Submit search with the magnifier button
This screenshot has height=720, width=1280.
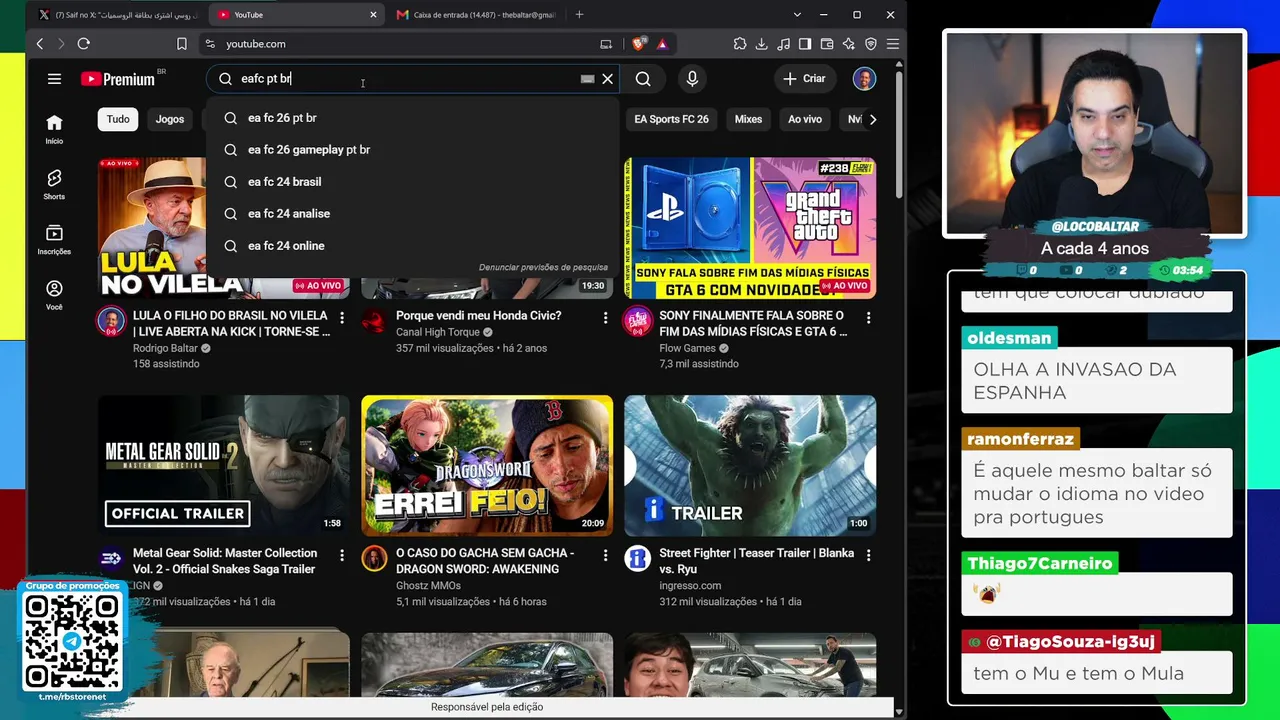pyautogui.click(x=643, y=79)
